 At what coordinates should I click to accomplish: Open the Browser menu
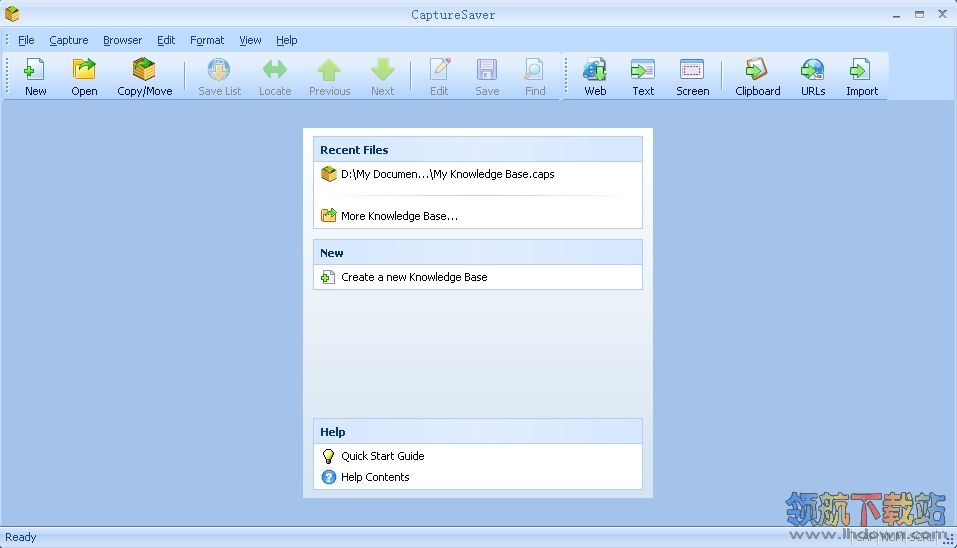point(122,40)
